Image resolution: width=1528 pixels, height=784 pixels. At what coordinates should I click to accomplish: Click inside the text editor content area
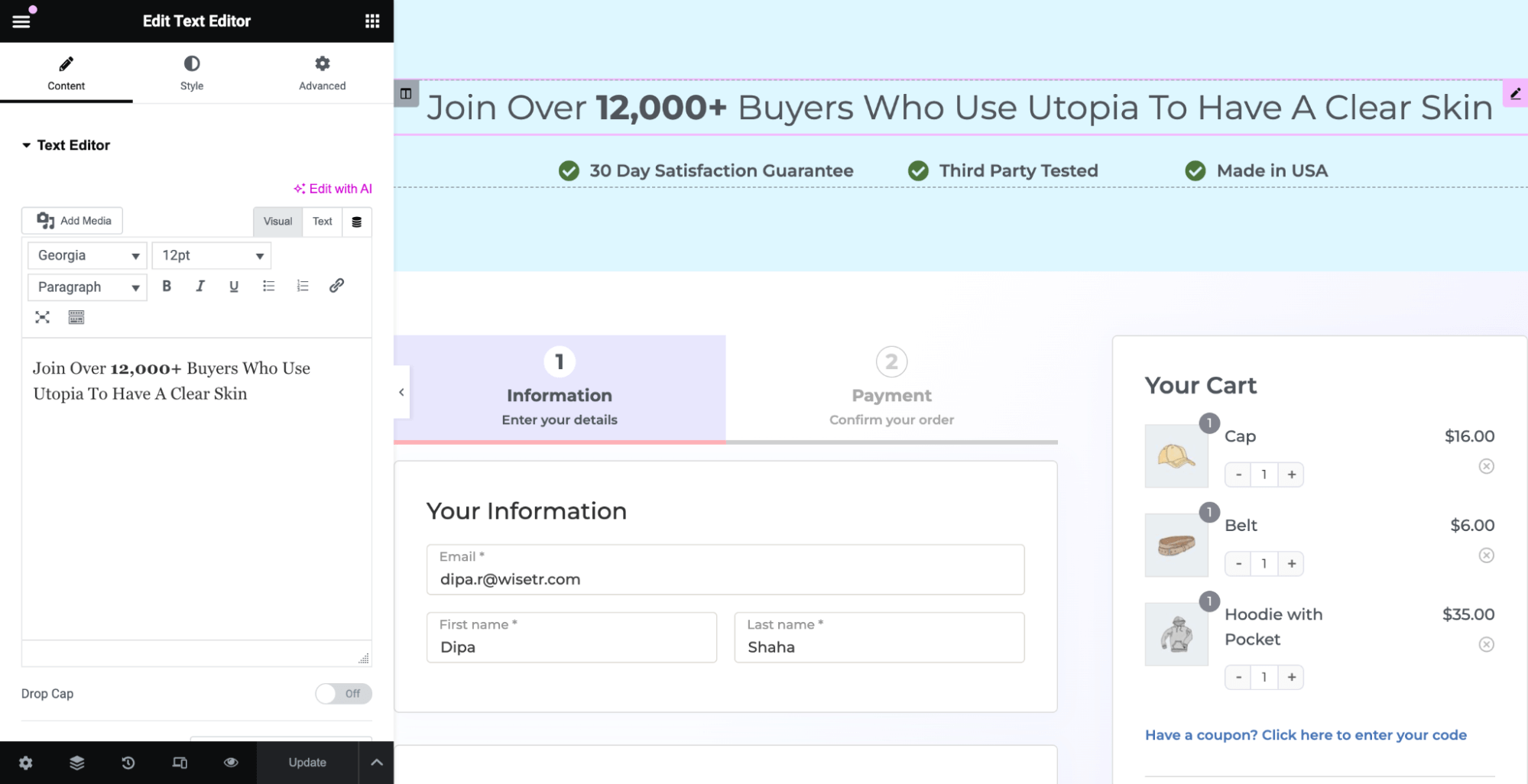[x=196, y=489]
